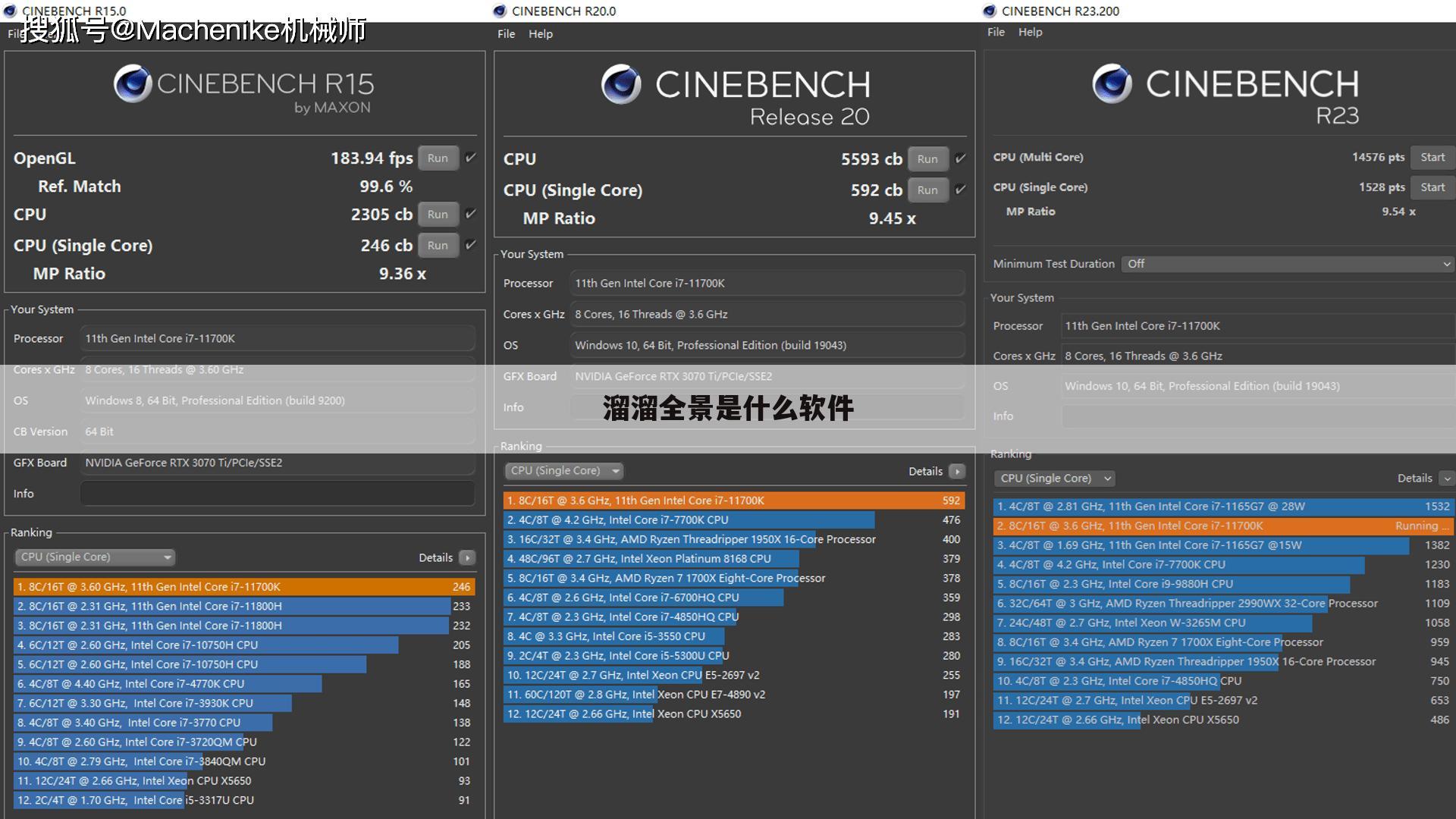Toggle the CPU test checkmark in R15
The image size is (1456, 819).
[x=471, y=214]
